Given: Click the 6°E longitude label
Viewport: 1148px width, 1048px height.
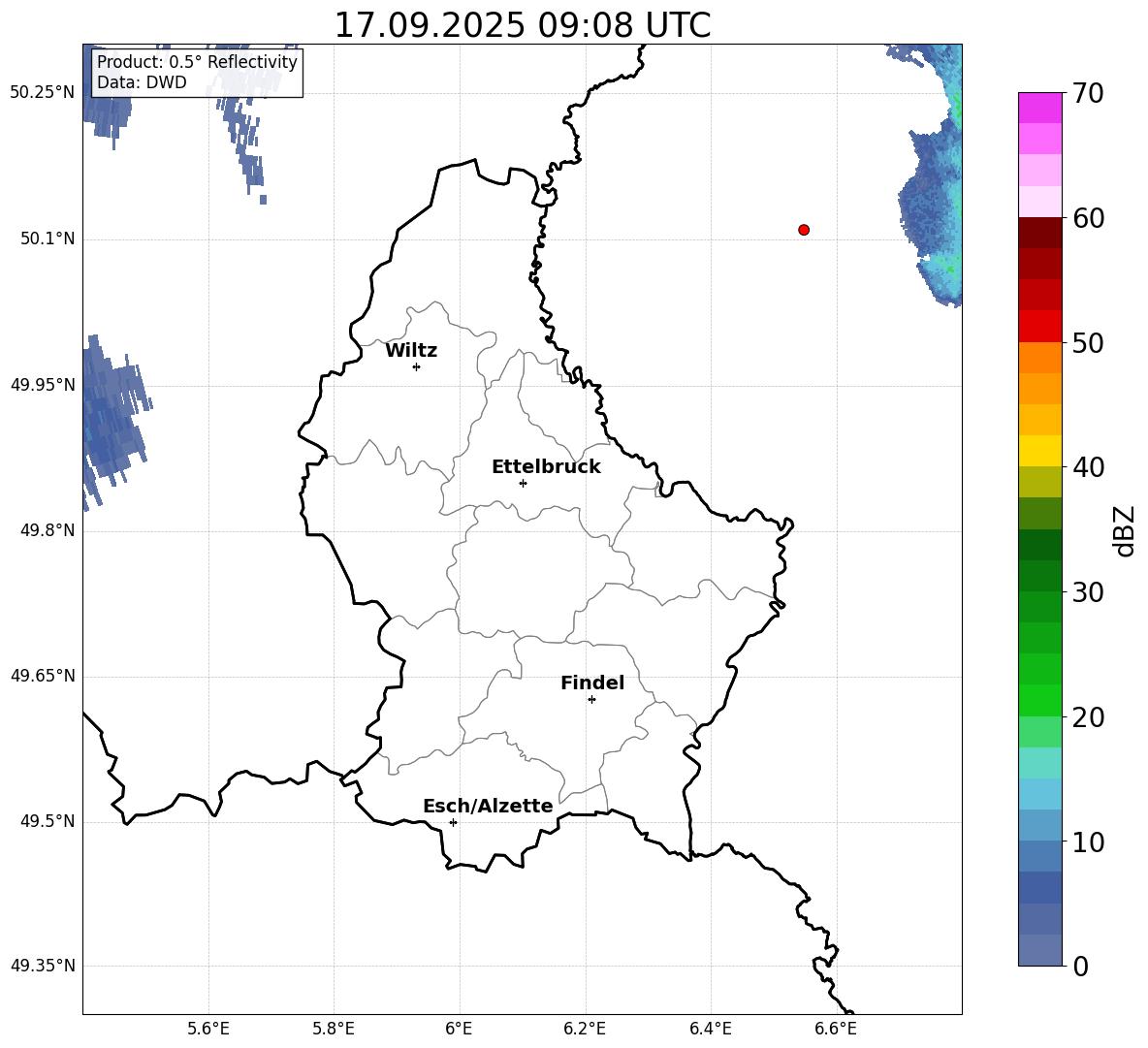Looking at the screenshot, I should coord(459,1029).
